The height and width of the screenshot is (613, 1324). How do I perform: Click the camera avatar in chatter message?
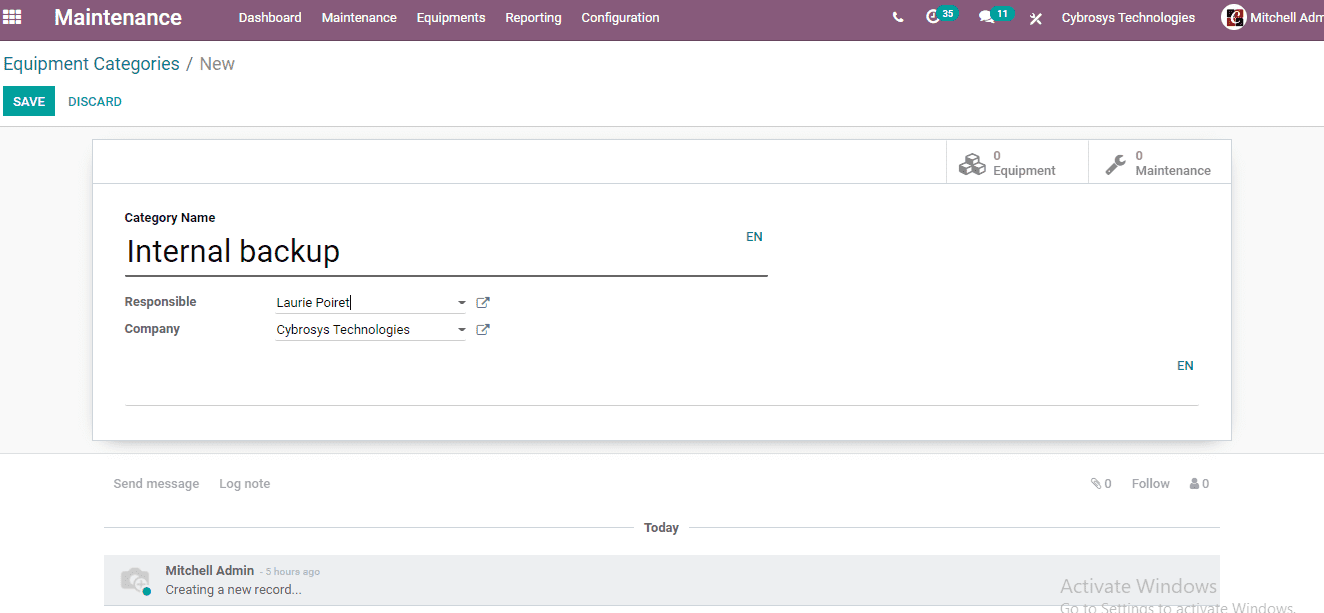134,580
